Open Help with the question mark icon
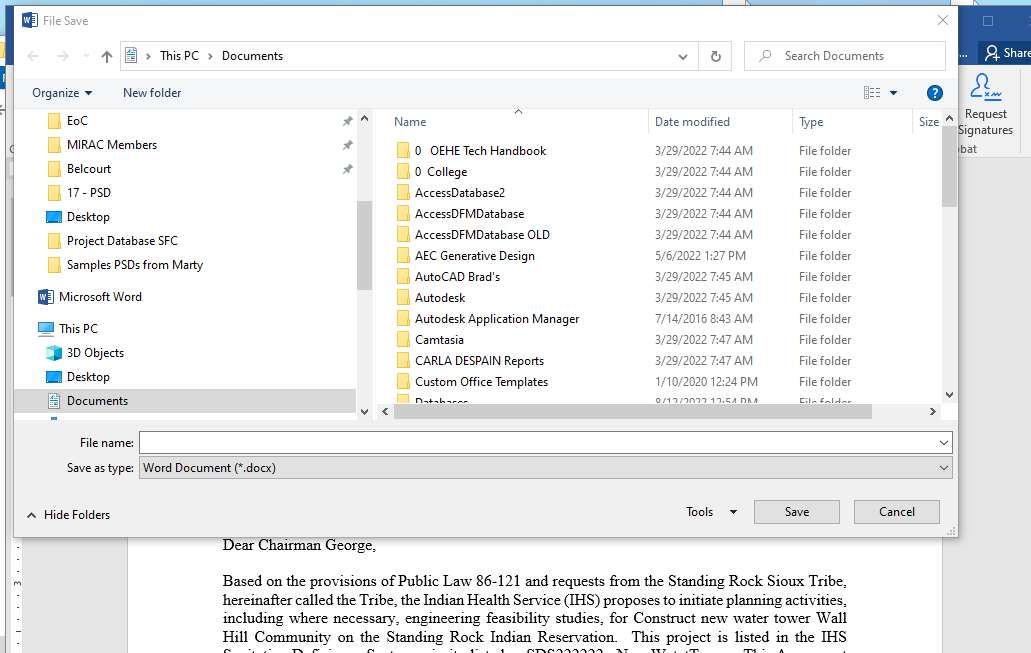The width and height of the screenshot is (1031, 653). coord(934,93)
